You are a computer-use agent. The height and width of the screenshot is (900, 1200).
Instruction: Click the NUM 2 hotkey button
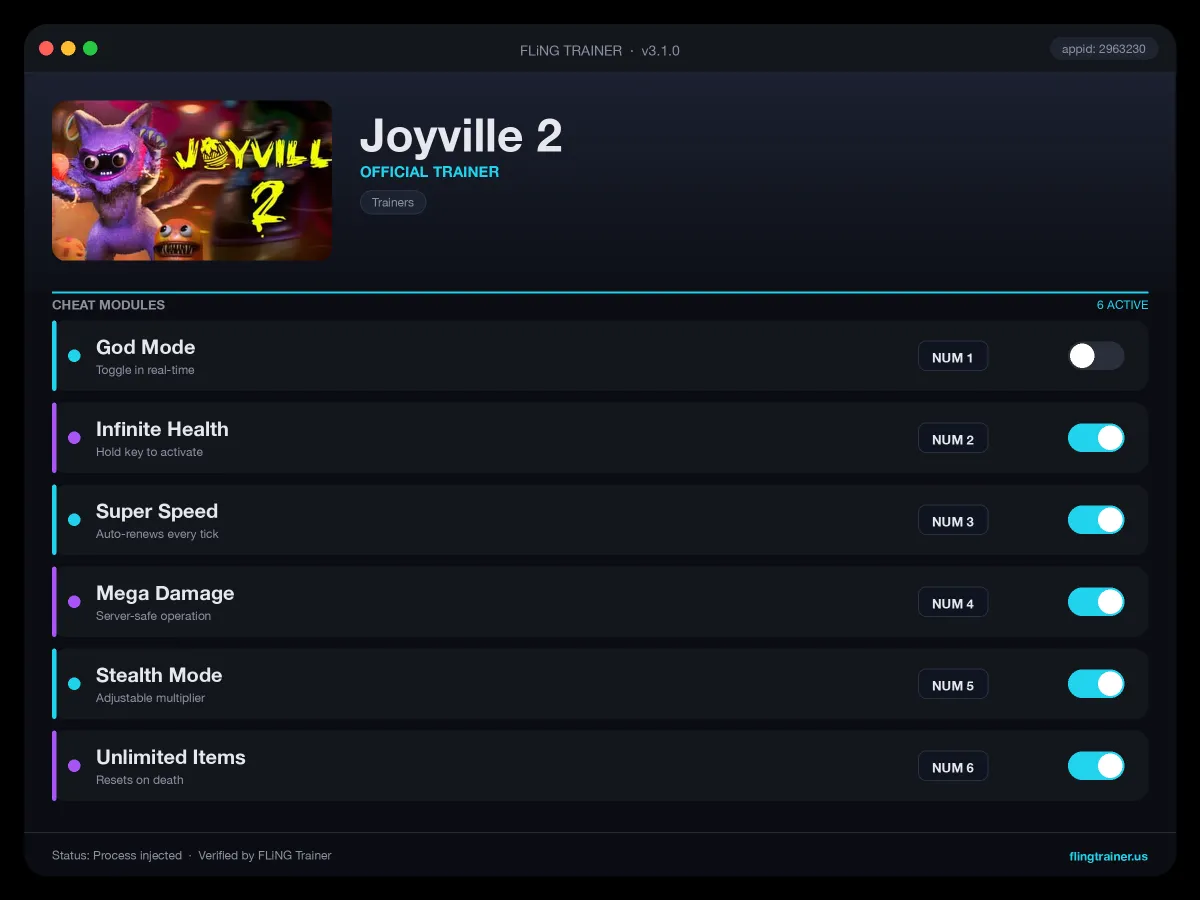point(953,439)
